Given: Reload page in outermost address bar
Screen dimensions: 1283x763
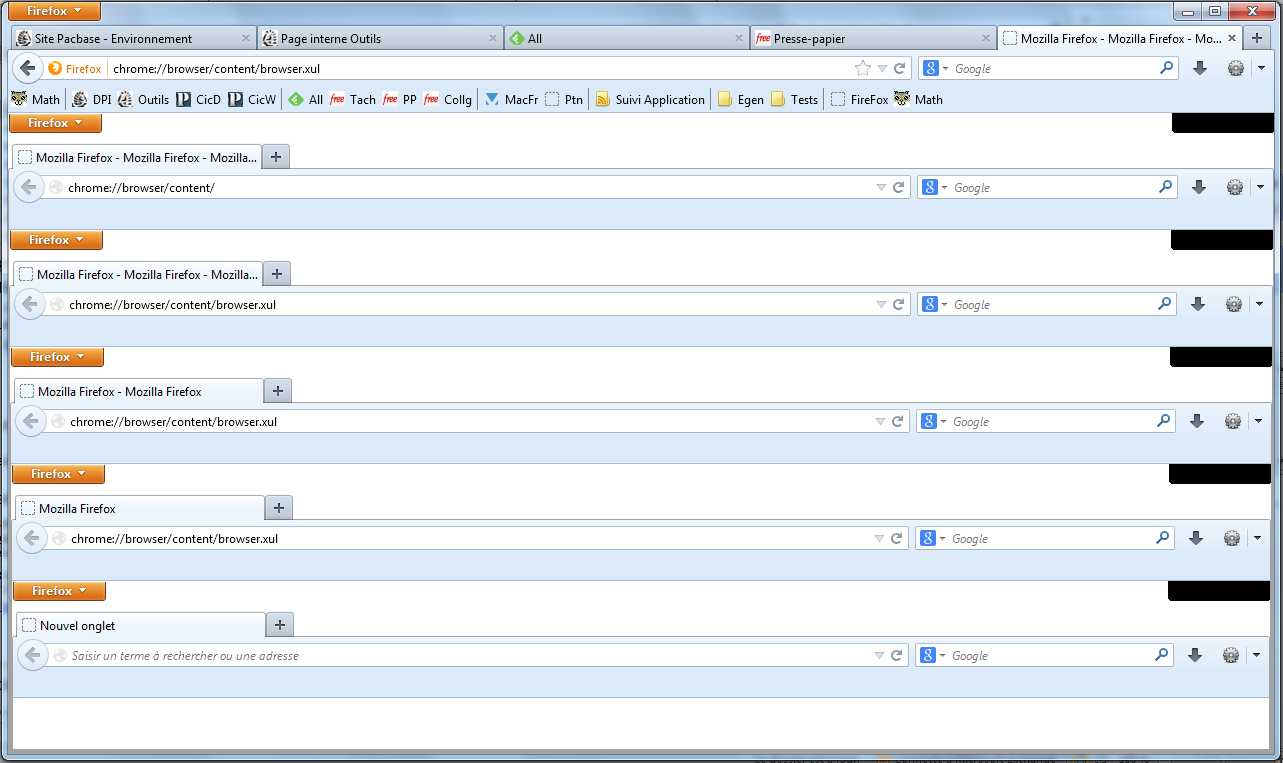Looking at the screenshot, I should point(899,69).
